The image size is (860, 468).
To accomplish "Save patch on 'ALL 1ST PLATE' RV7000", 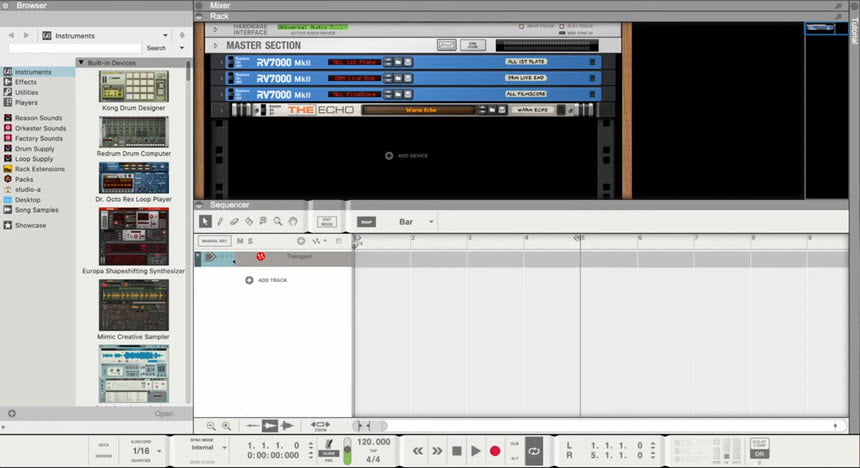I will [x=408, y=62].
